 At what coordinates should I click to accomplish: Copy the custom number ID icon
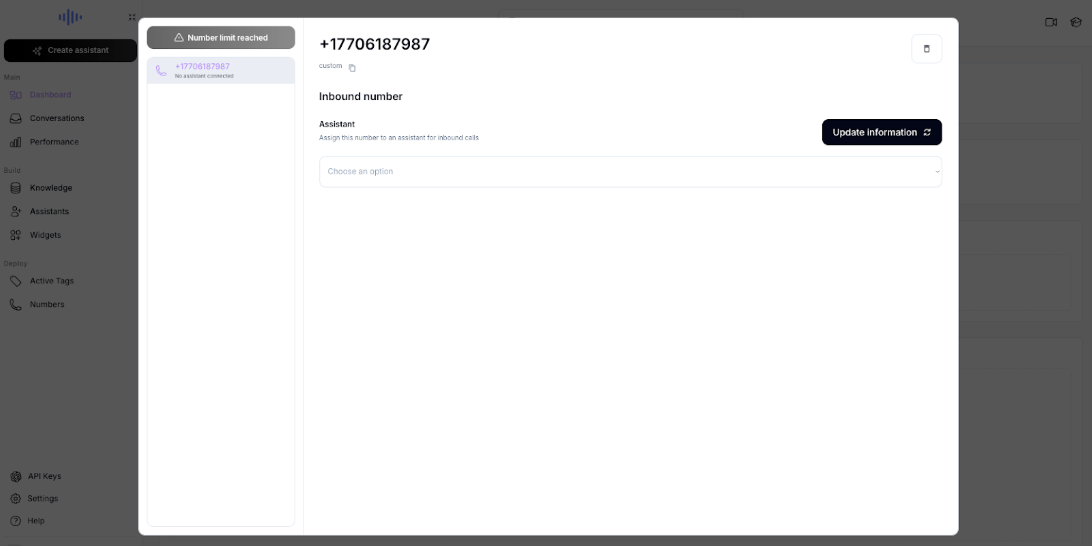point(352,68)
